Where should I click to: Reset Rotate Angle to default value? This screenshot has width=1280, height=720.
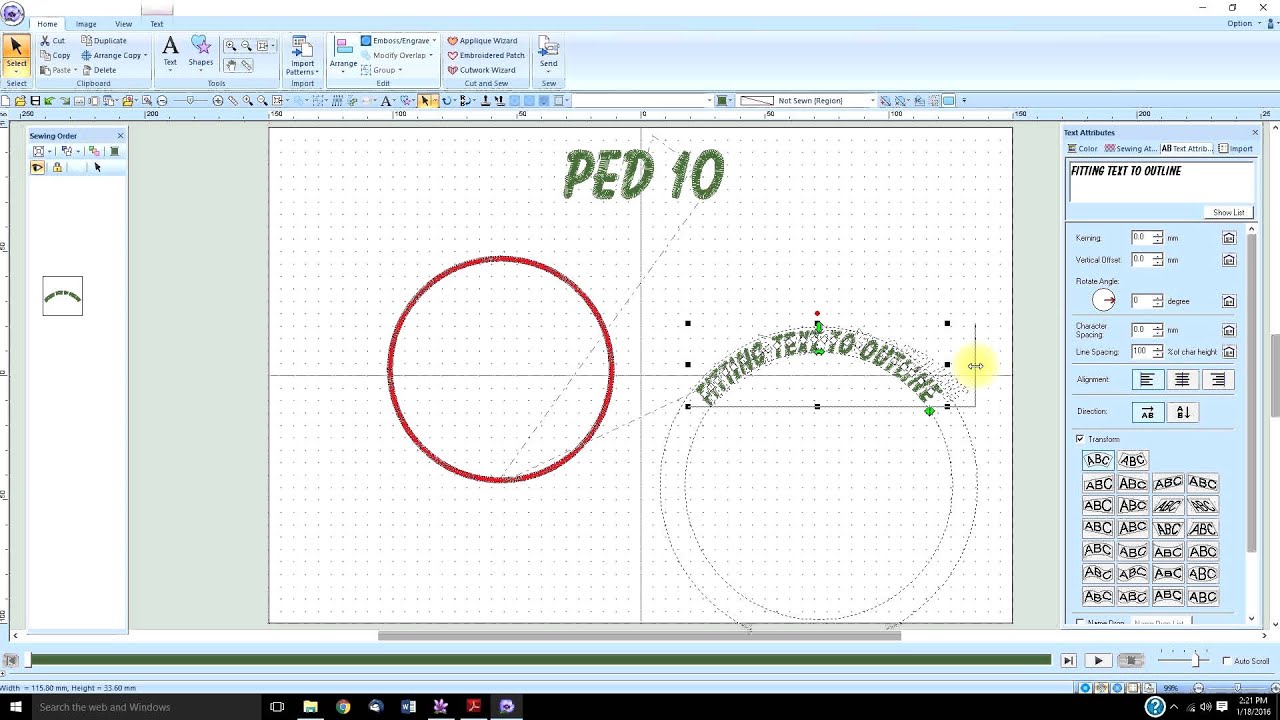pyautogui.click(x=1229, y=301)
